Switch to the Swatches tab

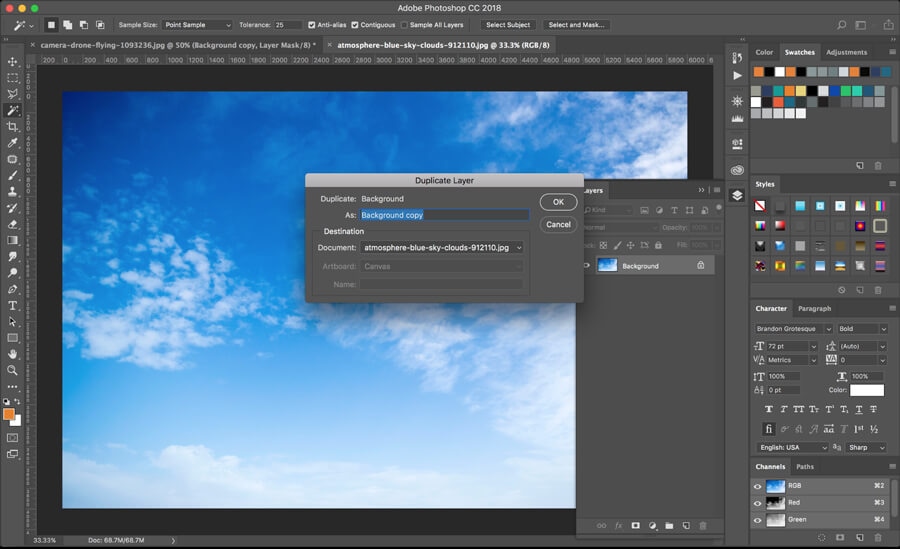[799, 52]
